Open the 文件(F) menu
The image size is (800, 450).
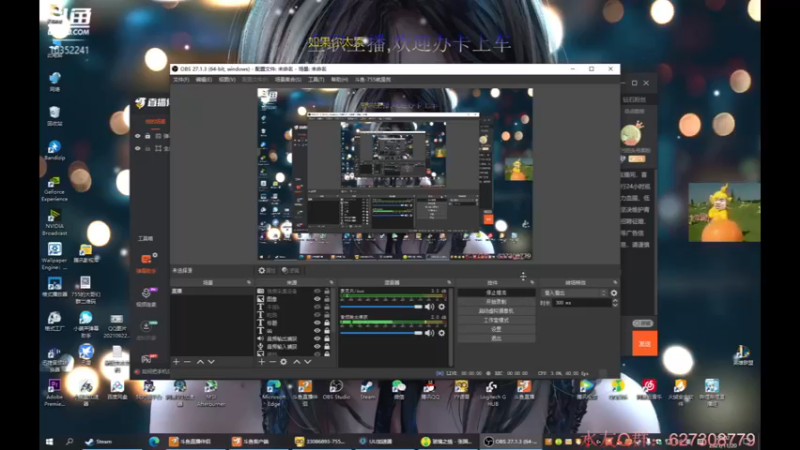[x=181, y=80]
